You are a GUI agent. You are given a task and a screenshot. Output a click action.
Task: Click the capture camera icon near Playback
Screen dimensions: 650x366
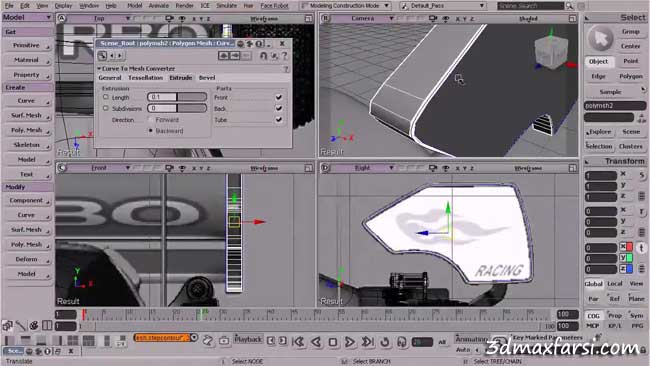coord(224,341)
